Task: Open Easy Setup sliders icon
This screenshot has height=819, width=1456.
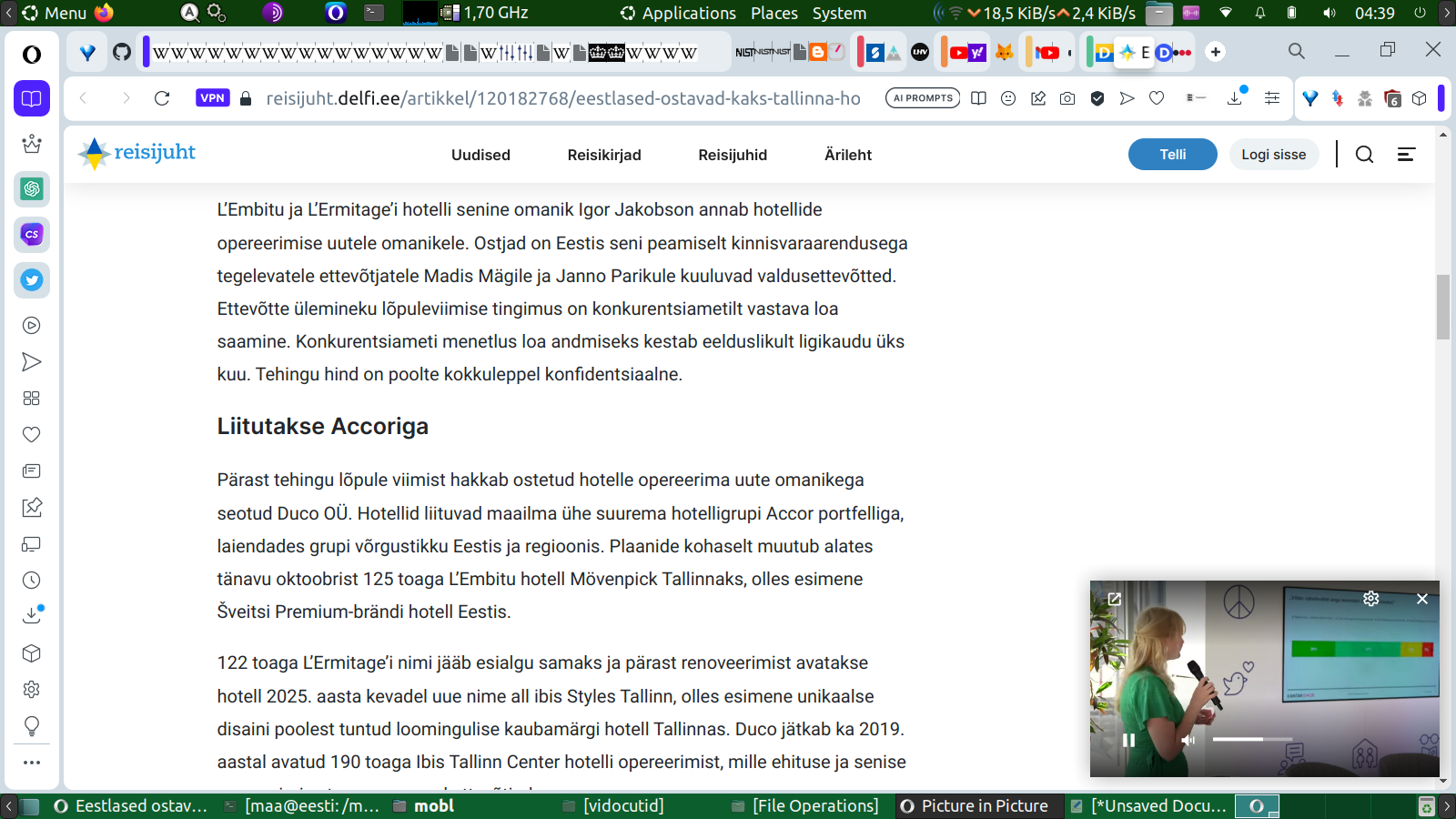Action: tap(1272, 98)
